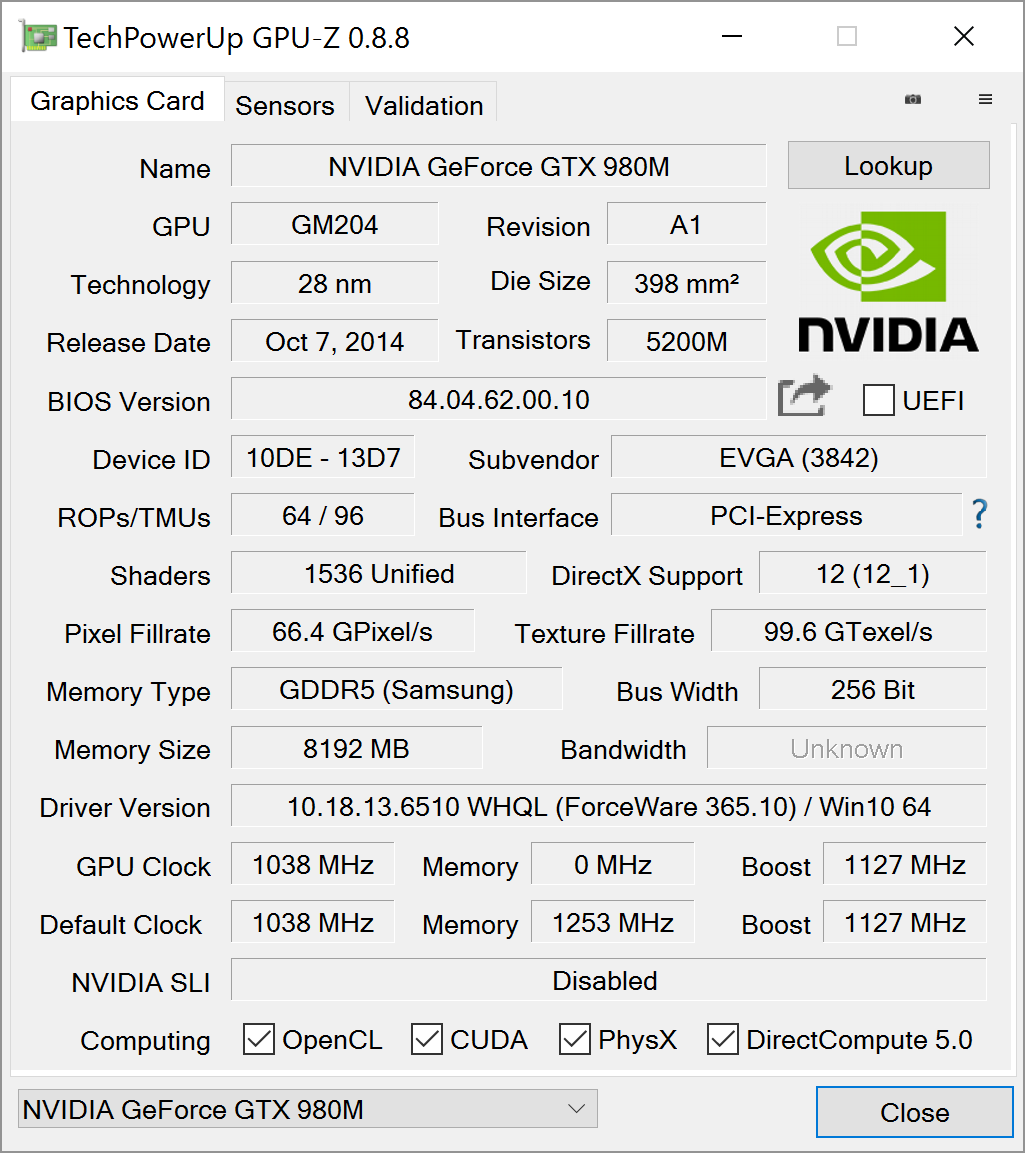
Task: Click the Texture Fillrate field 99.6 GTexel/s
Action: click(849, 632)
